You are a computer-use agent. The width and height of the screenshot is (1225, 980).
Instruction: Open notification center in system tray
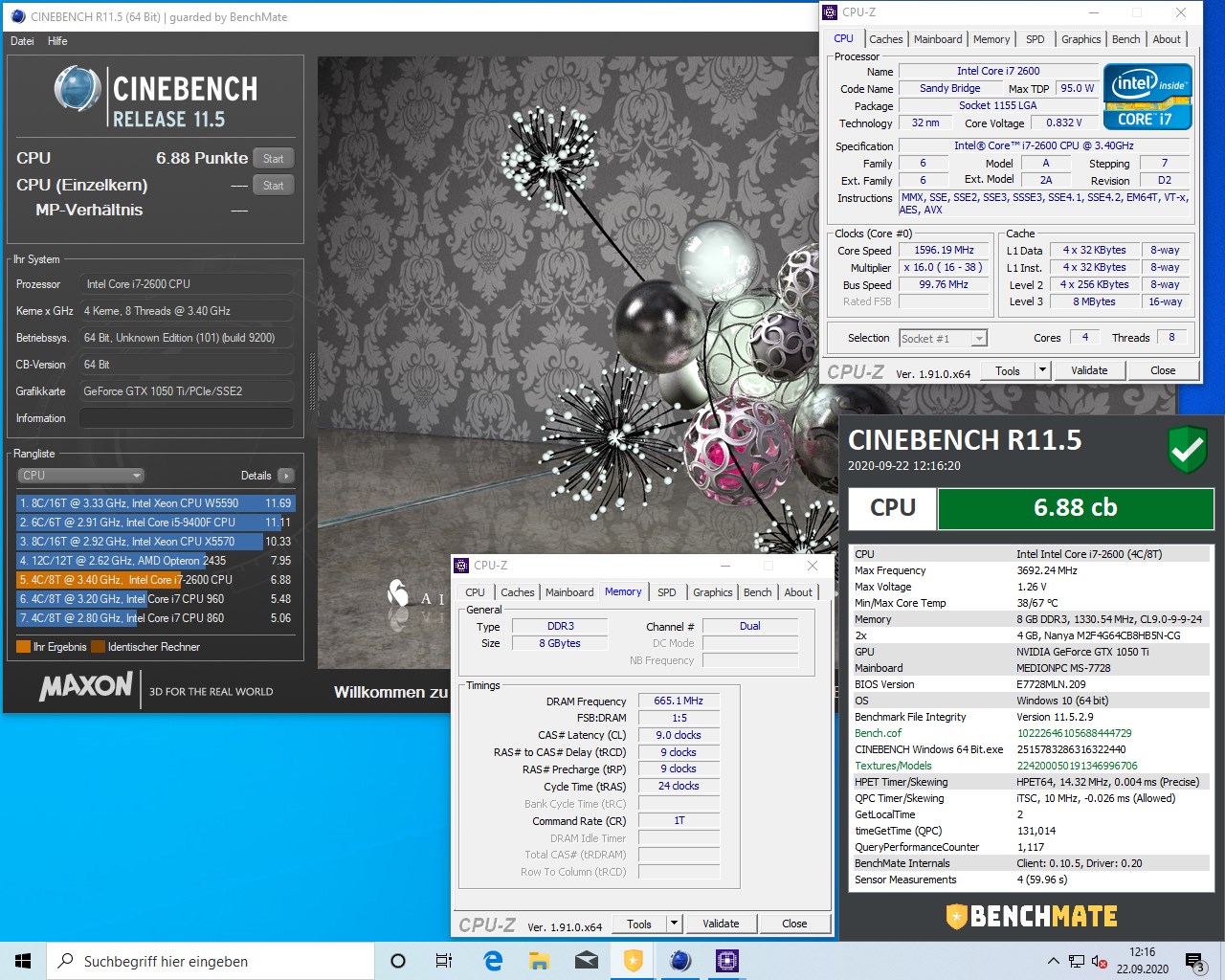tap(1194, 961)
